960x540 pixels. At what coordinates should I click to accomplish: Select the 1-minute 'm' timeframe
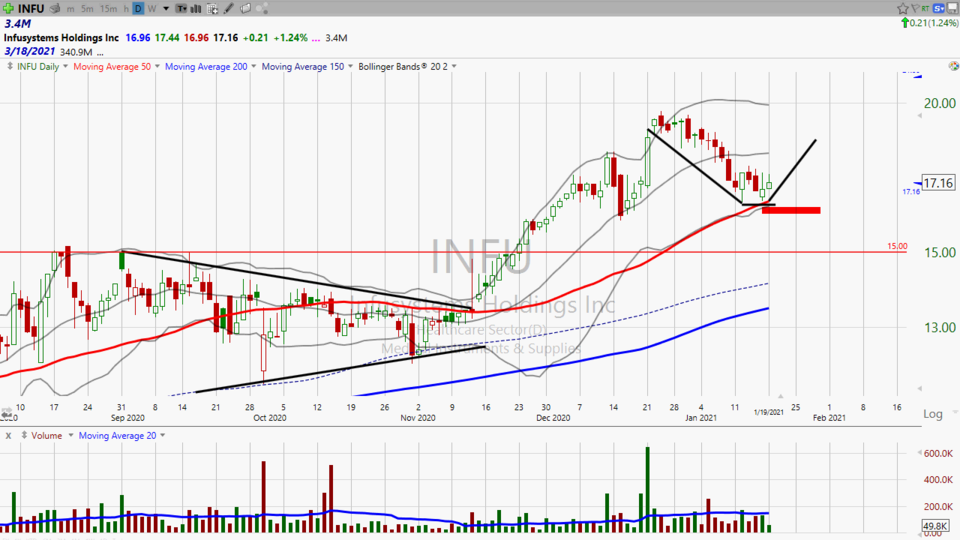71,9
